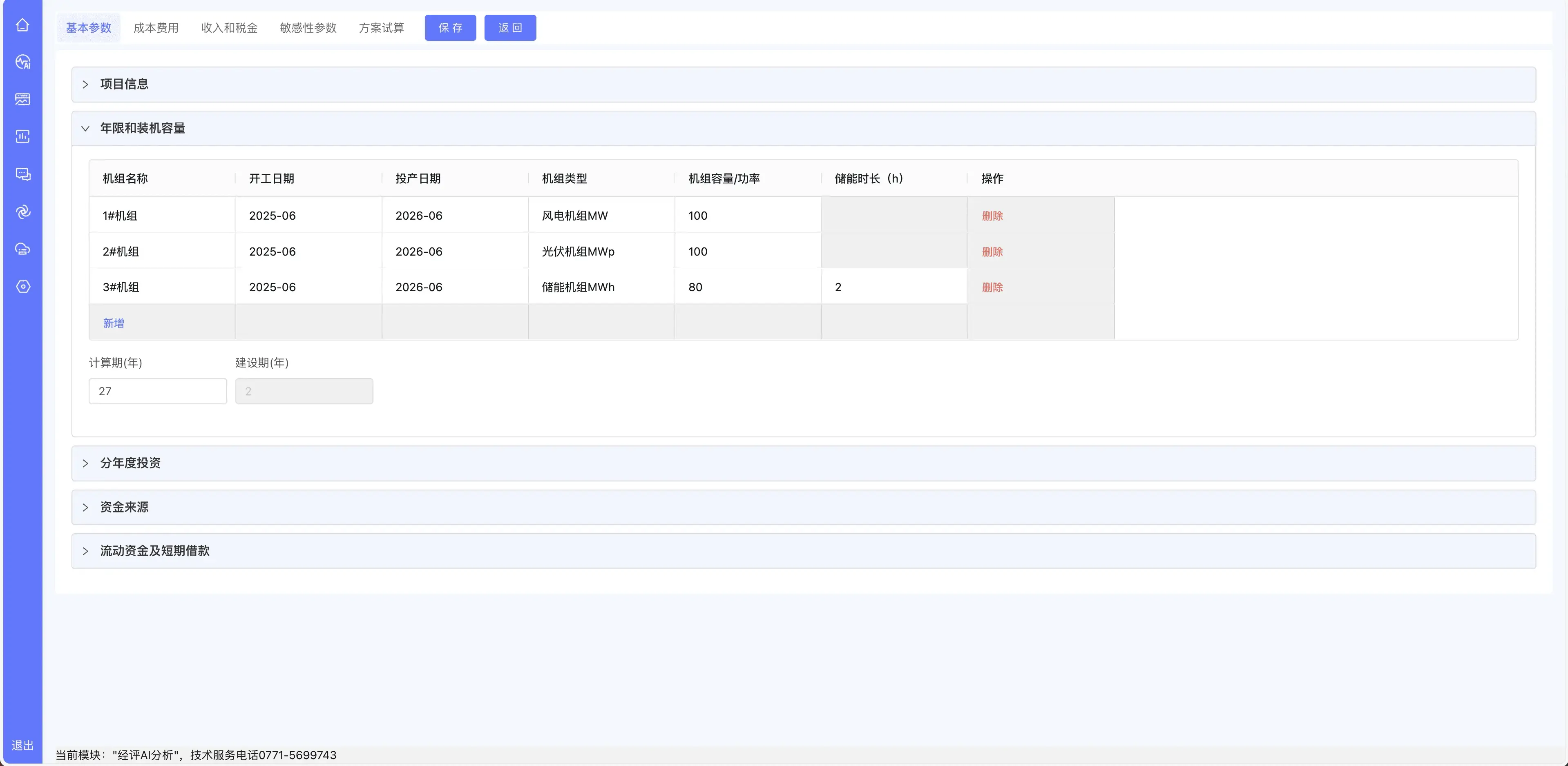Screen dimensions: 1568x766
Task: Open the 敏感性参数 tab
Action: point(308,28)
